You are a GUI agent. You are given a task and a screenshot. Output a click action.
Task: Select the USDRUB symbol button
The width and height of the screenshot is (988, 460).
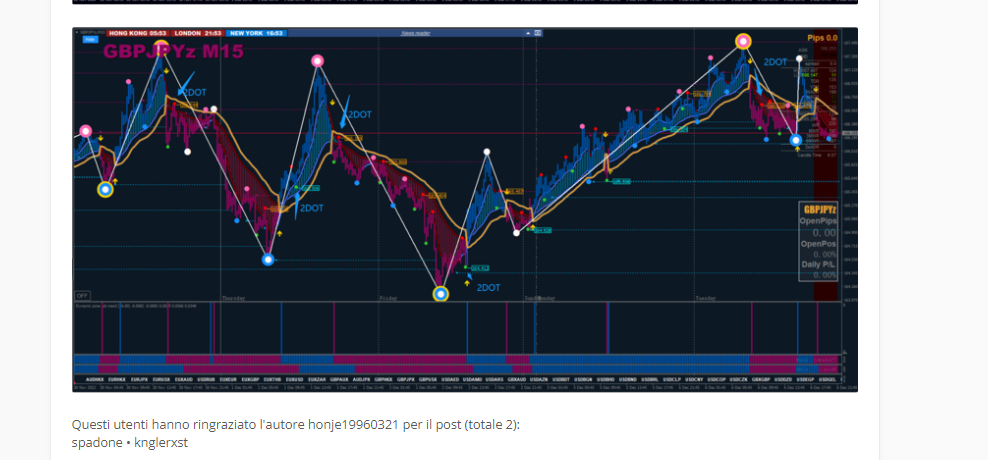(x=206, y=379)
